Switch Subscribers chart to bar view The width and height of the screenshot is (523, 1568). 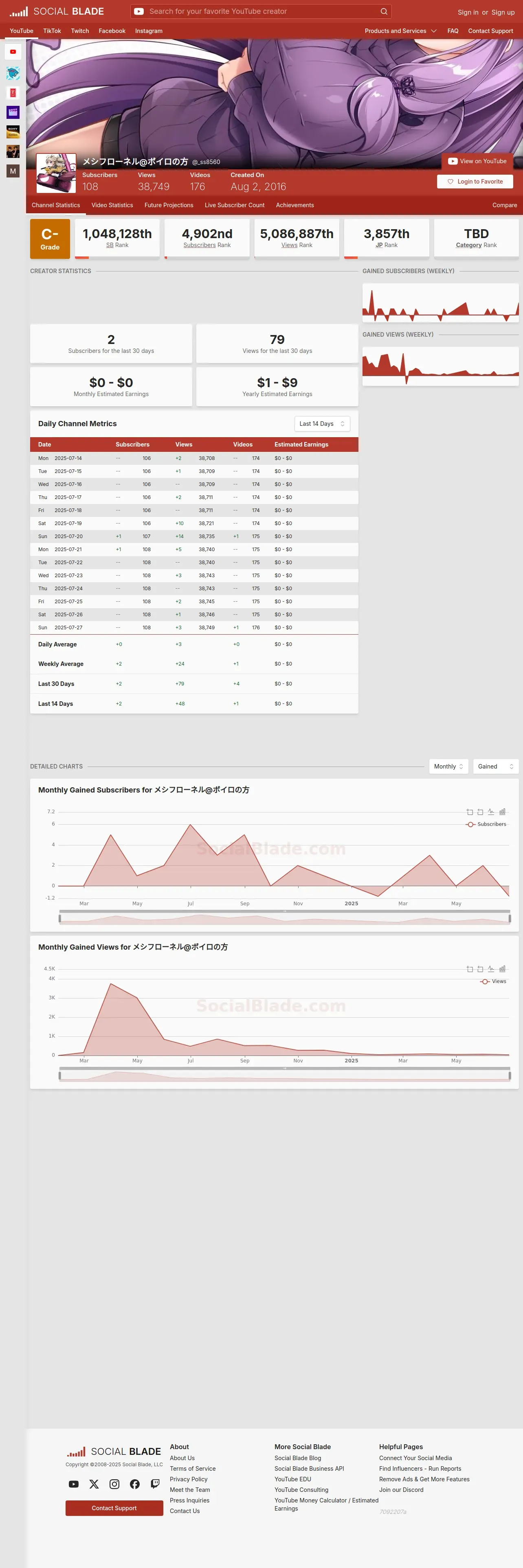tap(502, 812)
